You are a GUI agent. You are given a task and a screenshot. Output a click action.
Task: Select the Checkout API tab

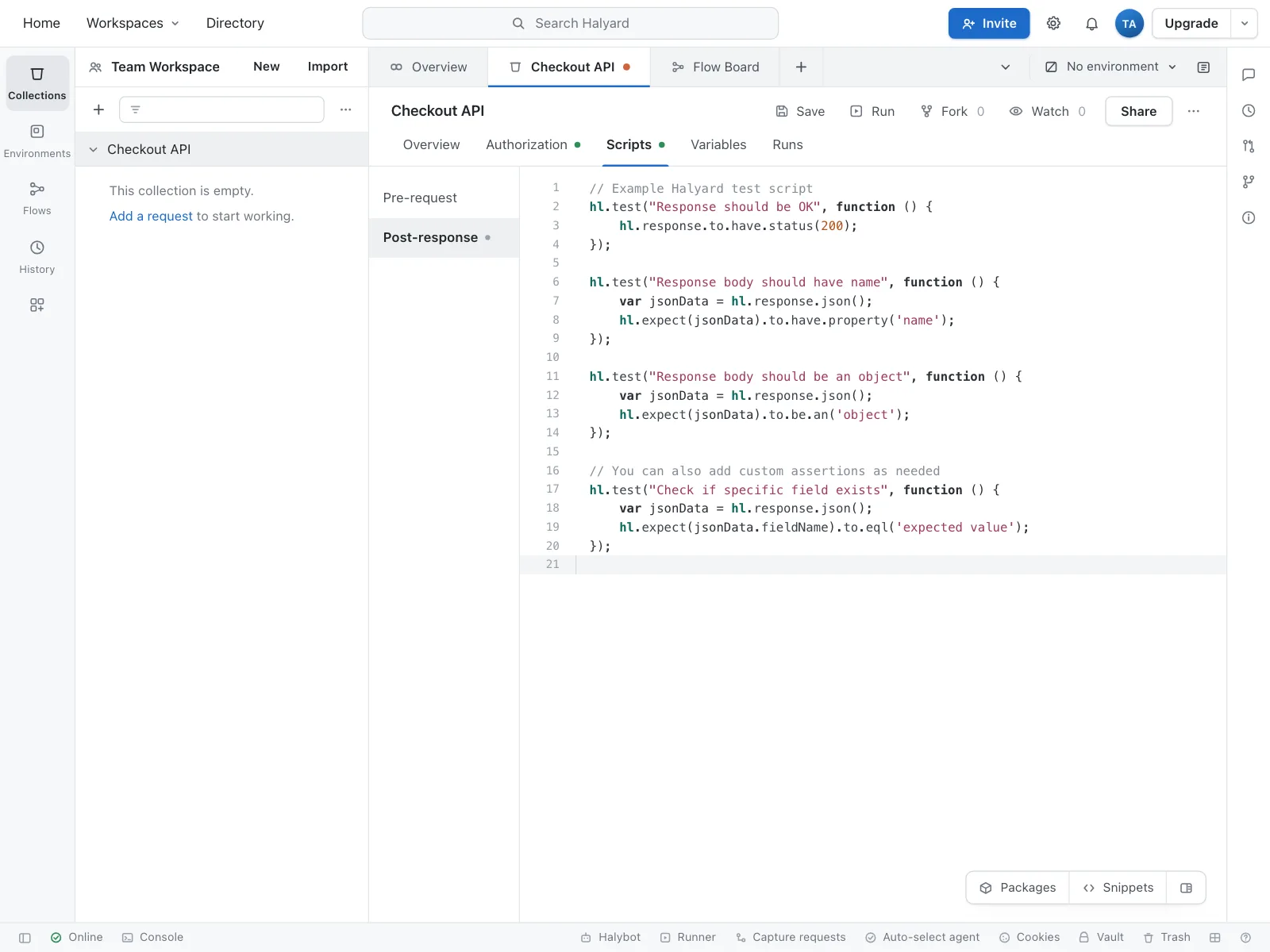(569, 67)
